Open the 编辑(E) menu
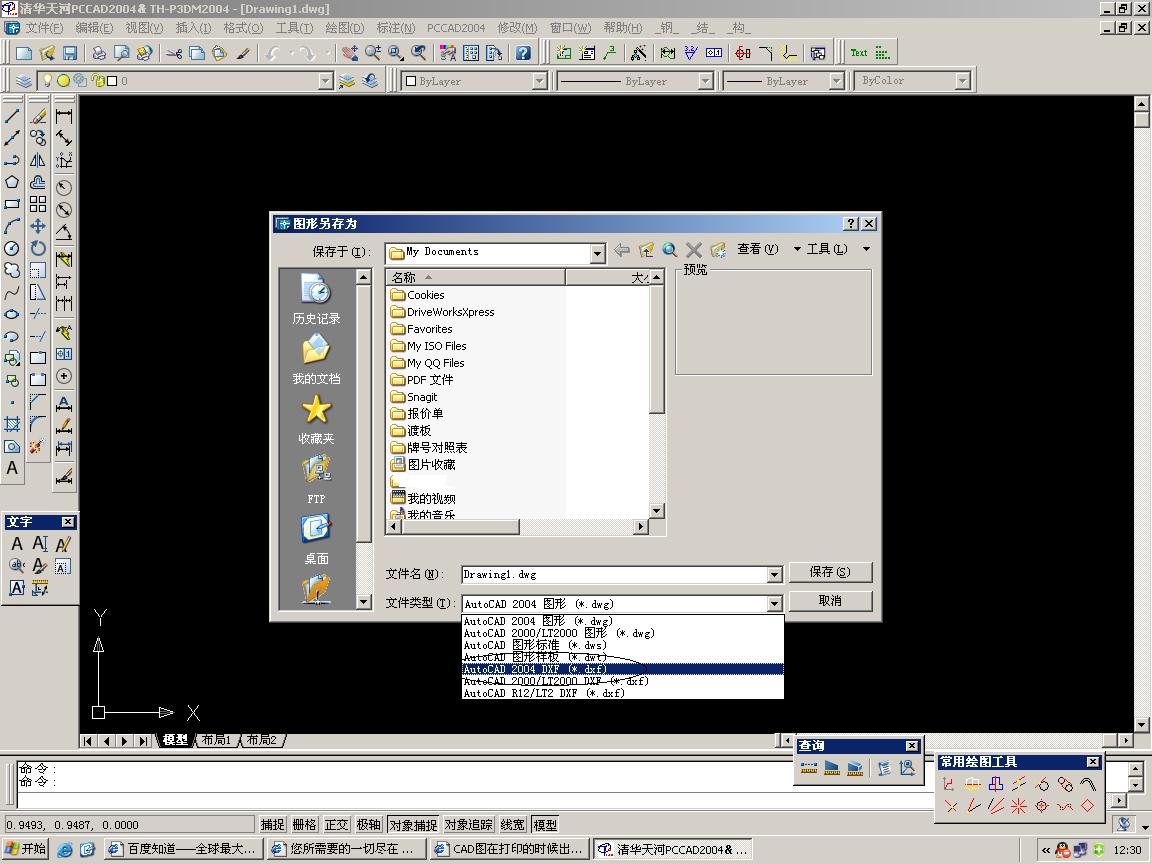Screen dimensions: 1152x864 pos(94,28)
